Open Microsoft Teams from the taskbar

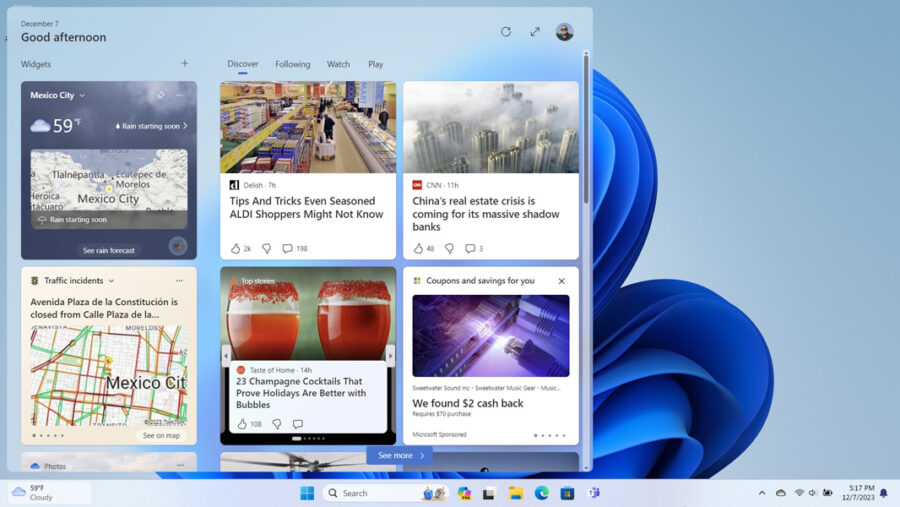point(593,493)
